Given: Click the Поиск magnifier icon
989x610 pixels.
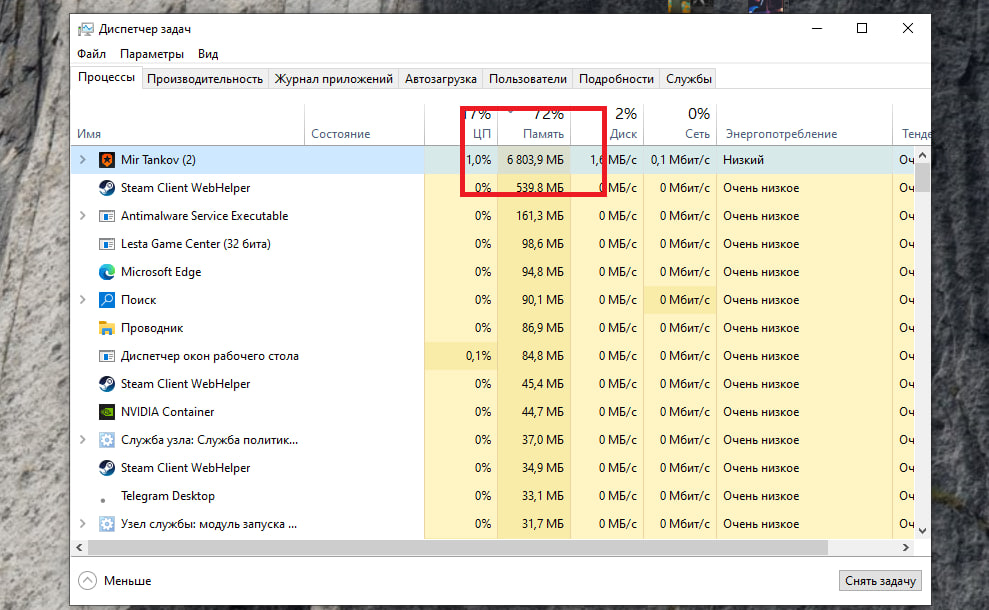Looking at the screenshot, I should point(107,300).
